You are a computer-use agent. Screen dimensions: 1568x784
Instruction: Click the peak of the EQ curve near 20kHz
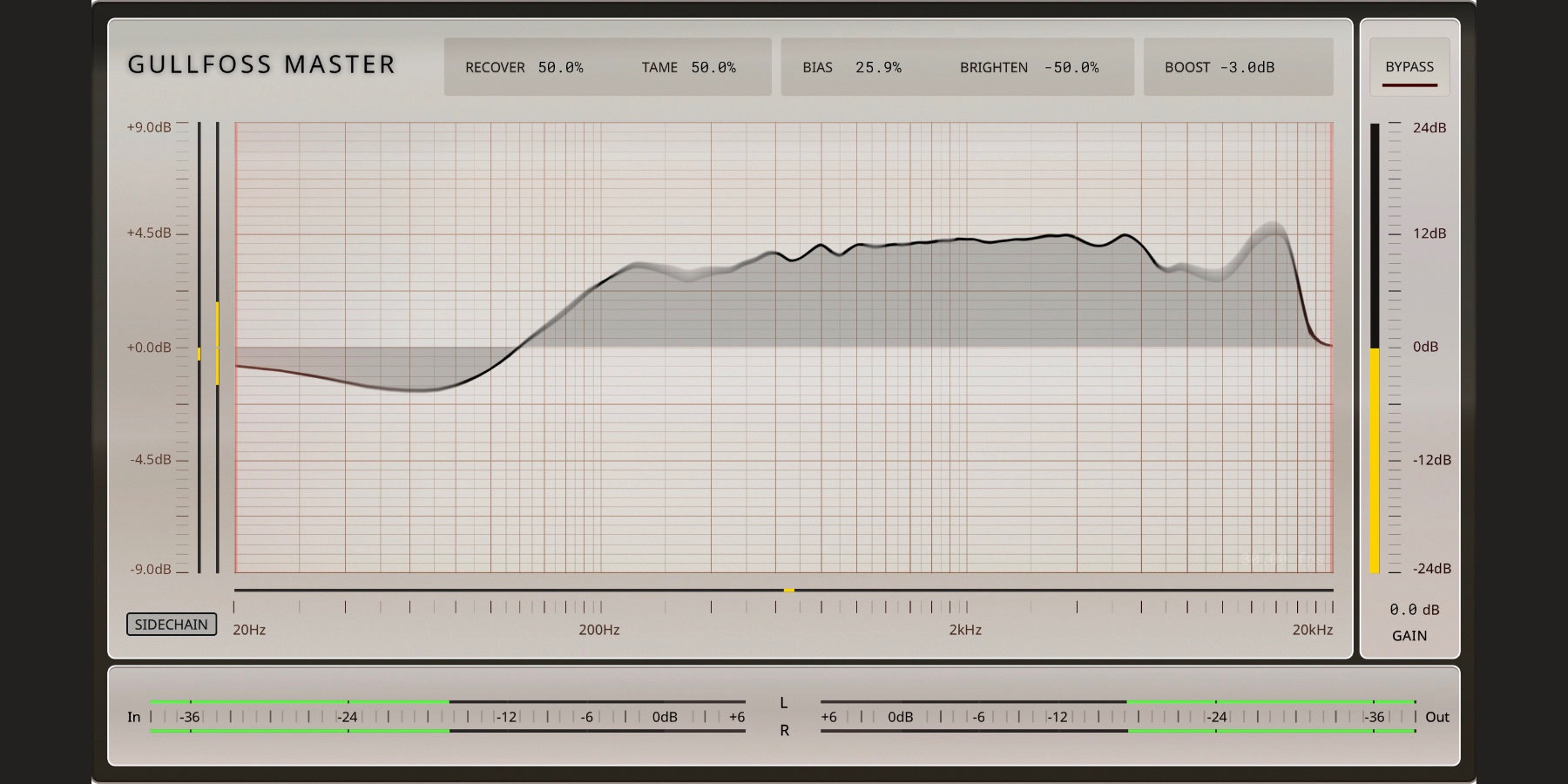pyautogui.click(x=1273, y=229)
